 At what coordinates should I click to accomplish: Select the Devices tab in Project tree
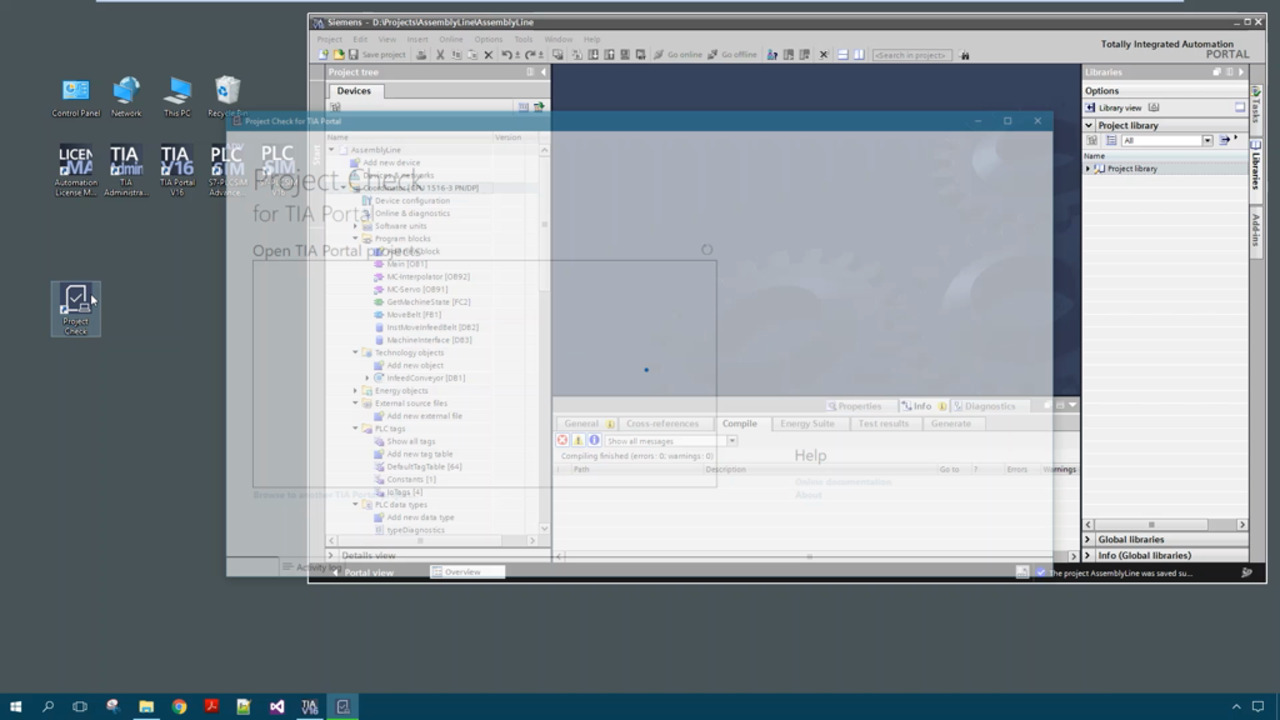tap(353, 91)
